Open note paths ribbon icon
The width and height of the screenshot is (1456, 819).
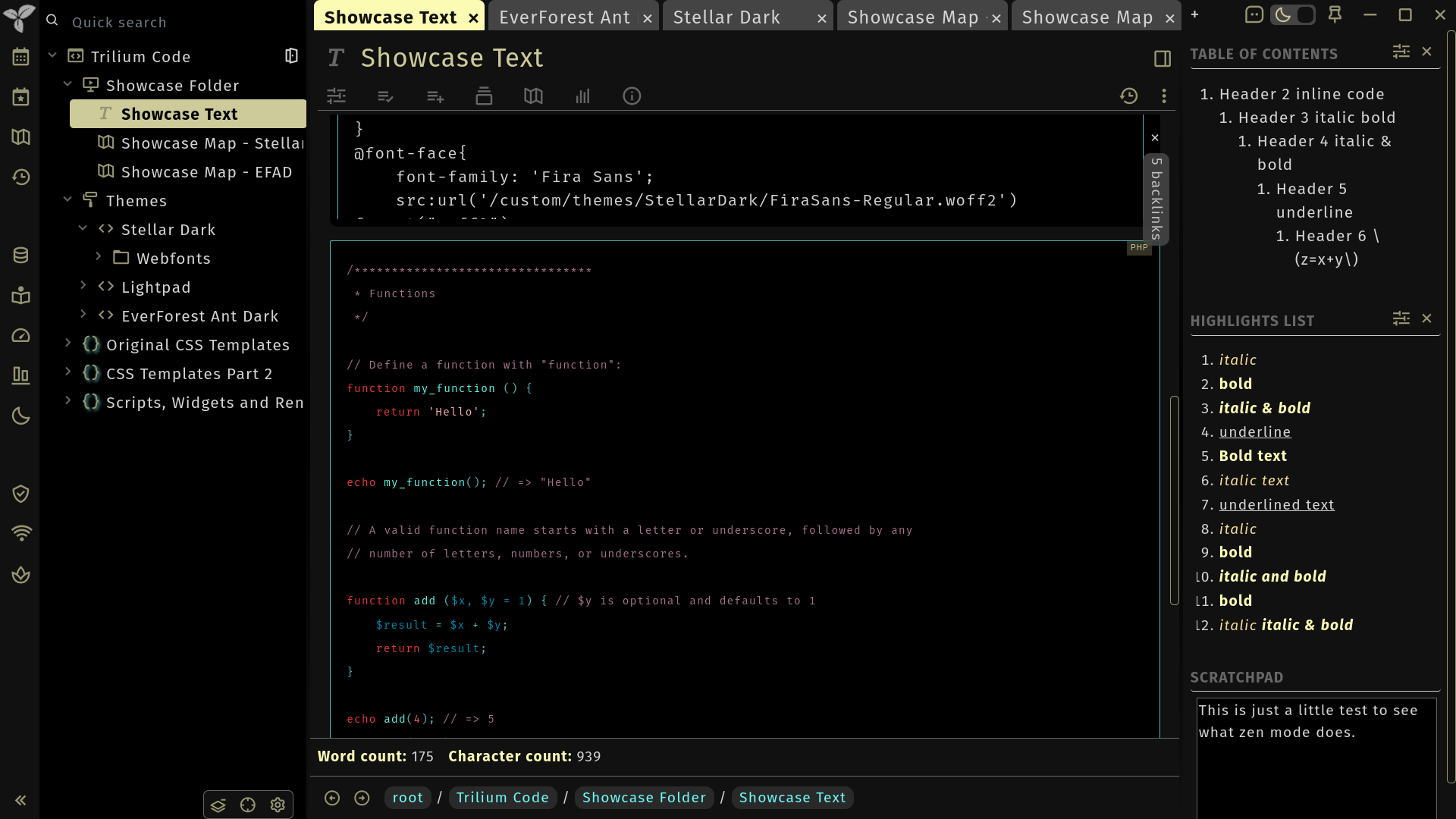(x=484, y=96)
